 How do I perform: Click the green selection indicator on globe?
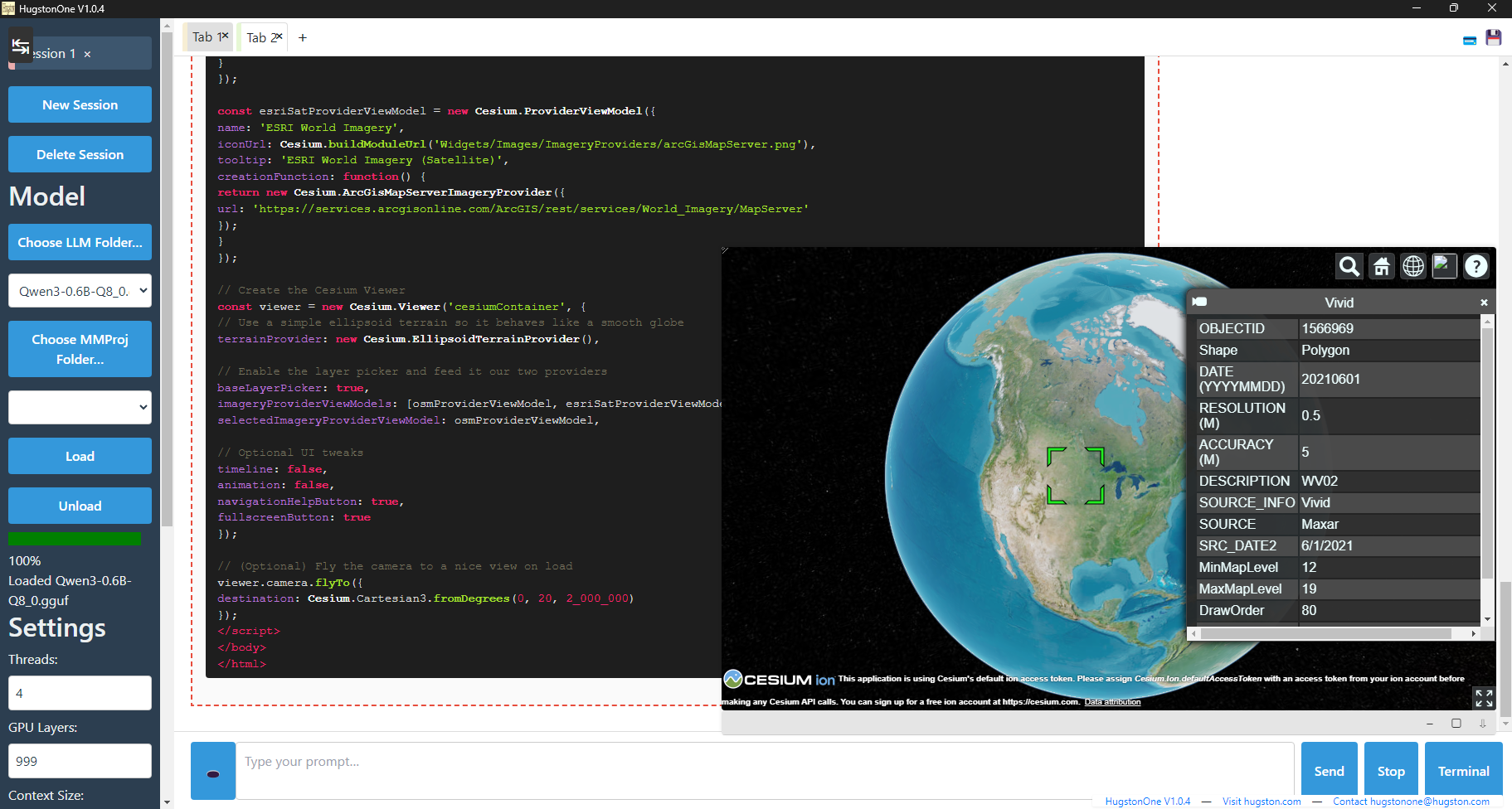pos(1076,476)
